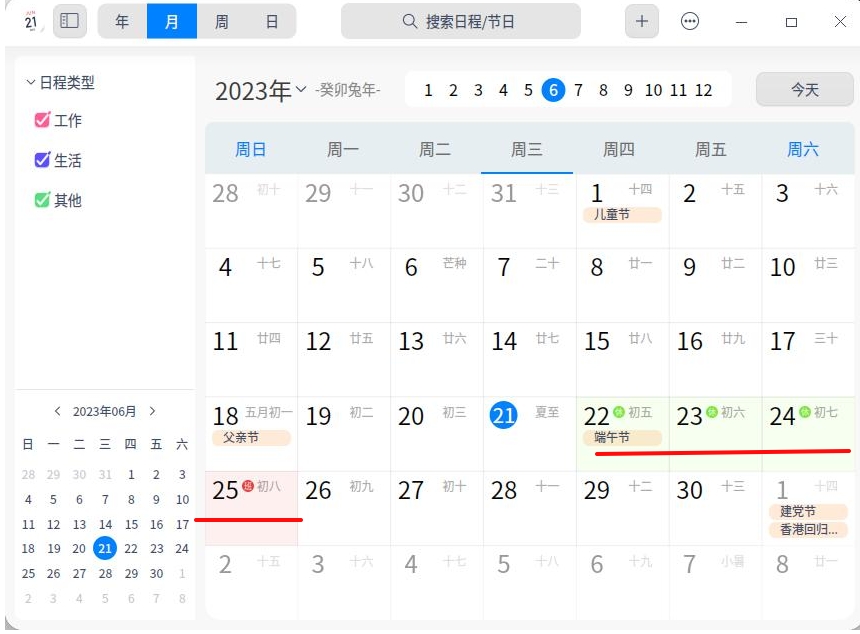Switch to the 日 day view tab
This screenshot has width=860, height=634.
click(272, 21)
